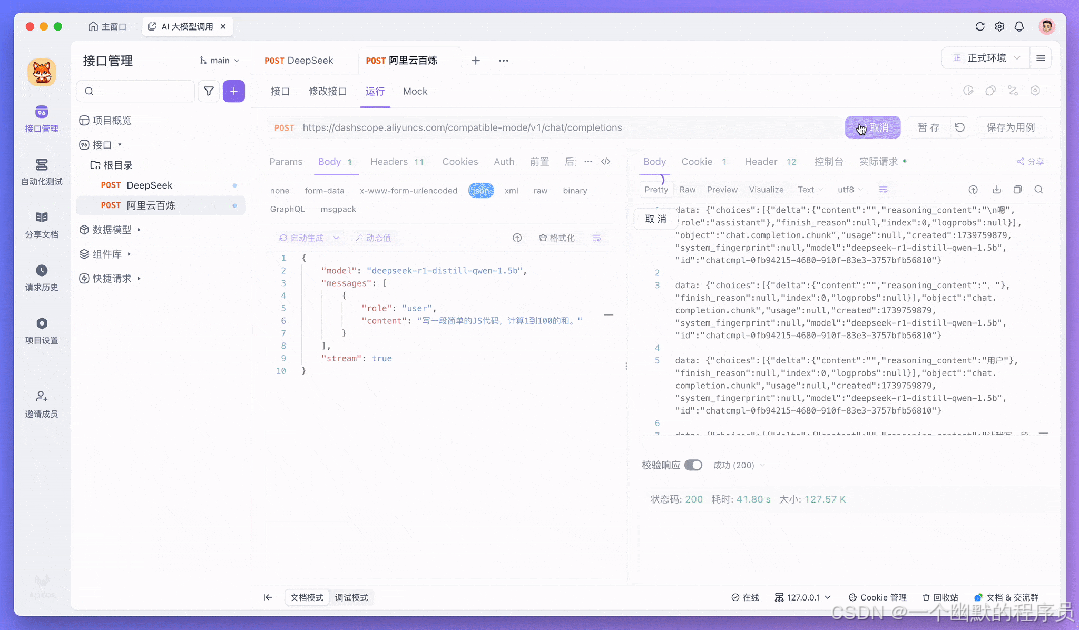
Task: Click the Apifox fox logo
Action: (x=42, y=72)
